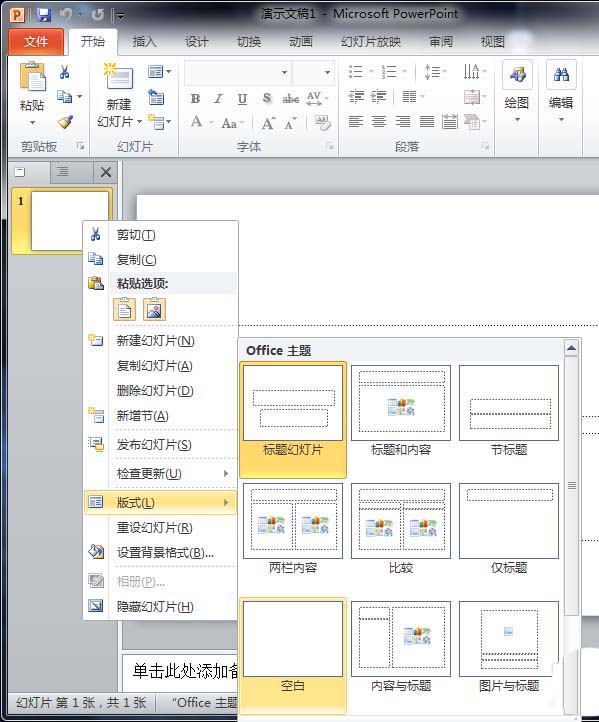The height and width of the screenshot is (722, 599).
Task: Choose 新建幻灯片 from context menu
Action: coord(160,341)
